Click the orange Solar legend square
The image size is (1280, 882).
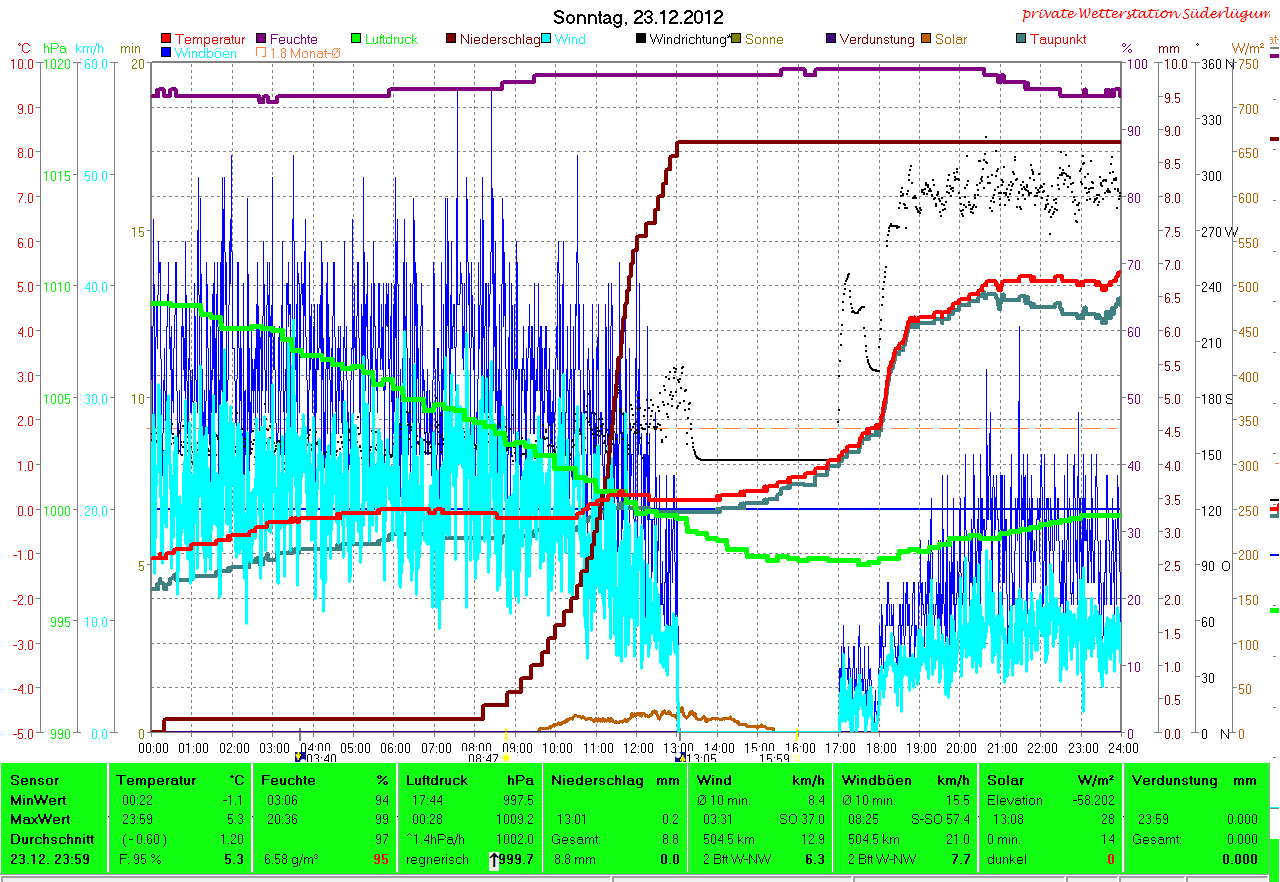927,39
